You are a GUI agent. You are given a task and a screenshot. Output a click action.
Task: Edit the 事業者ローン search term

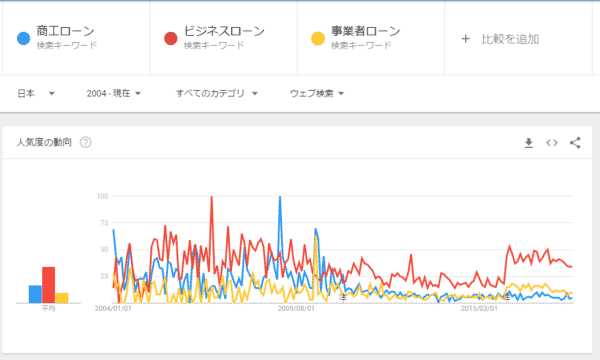coord(365,31)
